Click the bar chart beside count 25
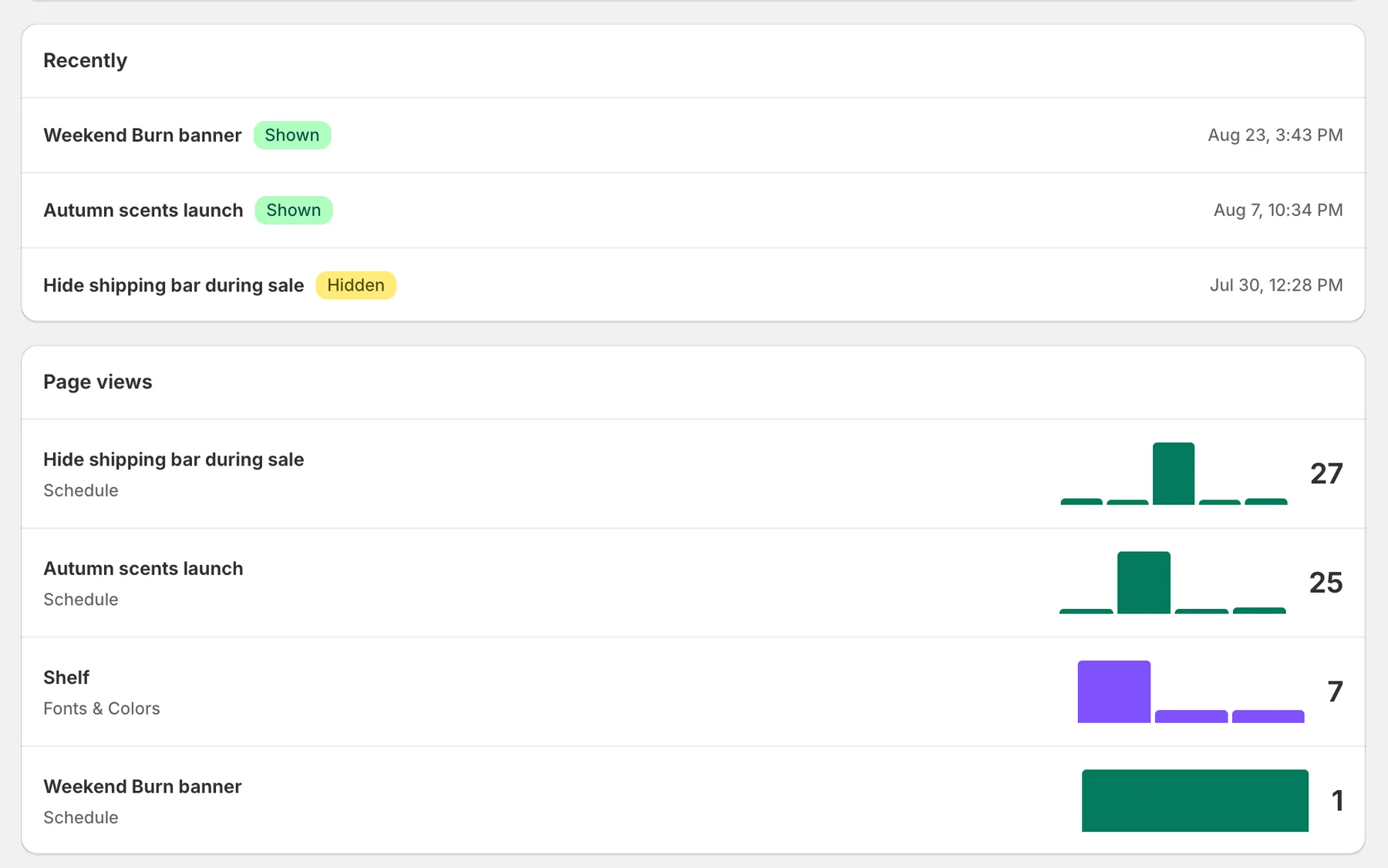 coord(1173,583)
